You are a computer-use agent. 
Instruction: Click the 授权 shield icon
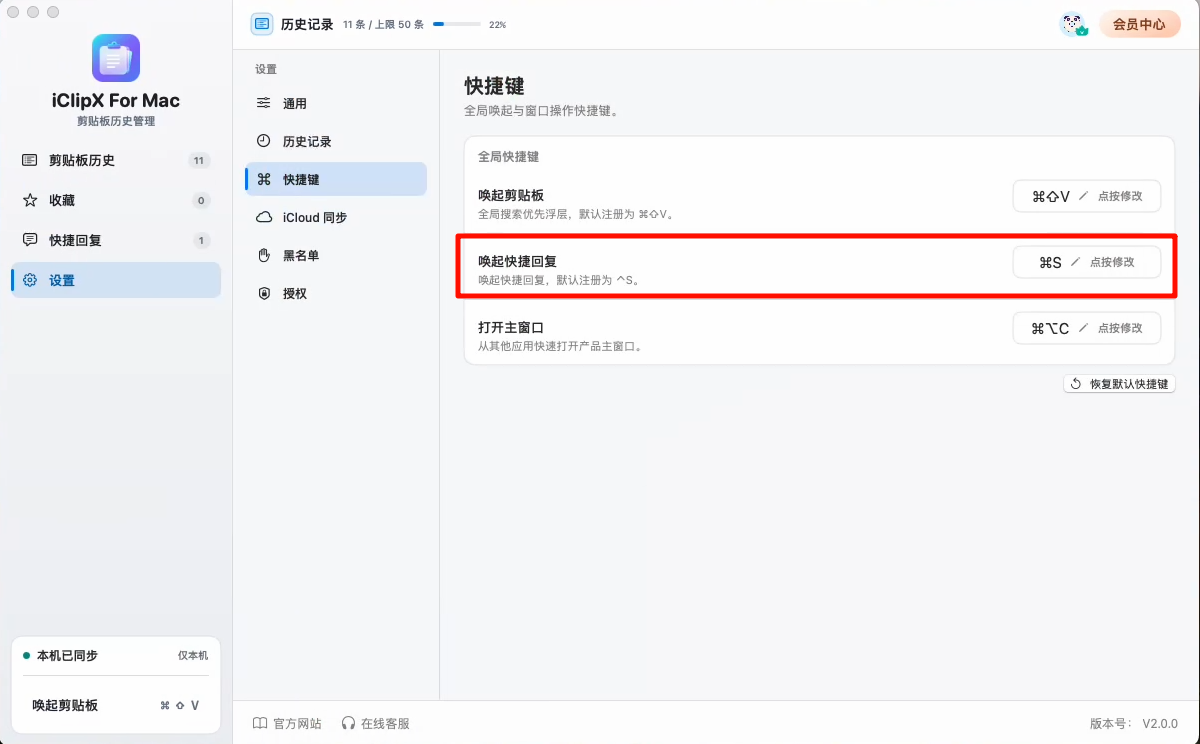[264, 293]
